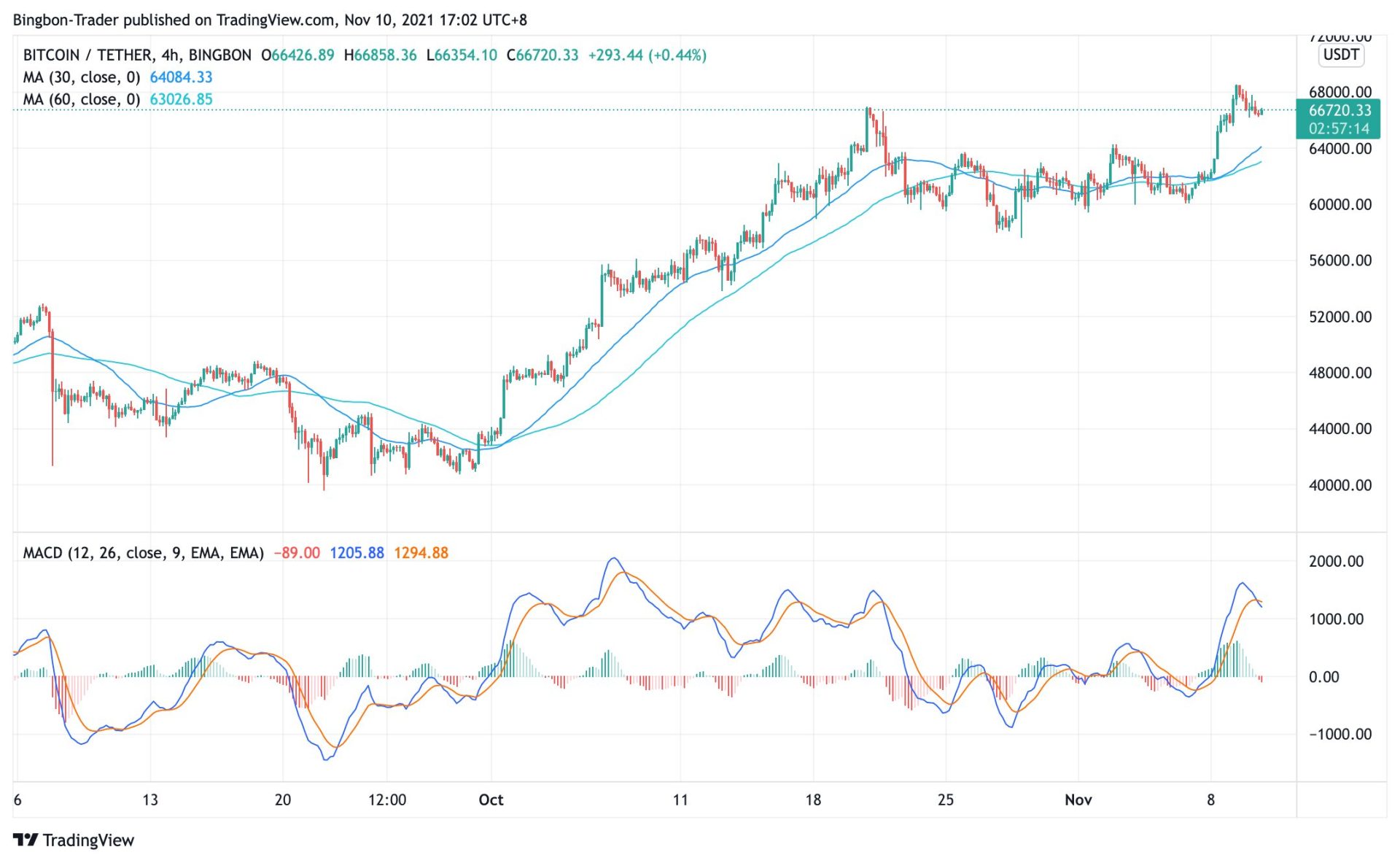
Task: Click the MACD (12, 26, close, 9) label
Action: coord(142,553)
